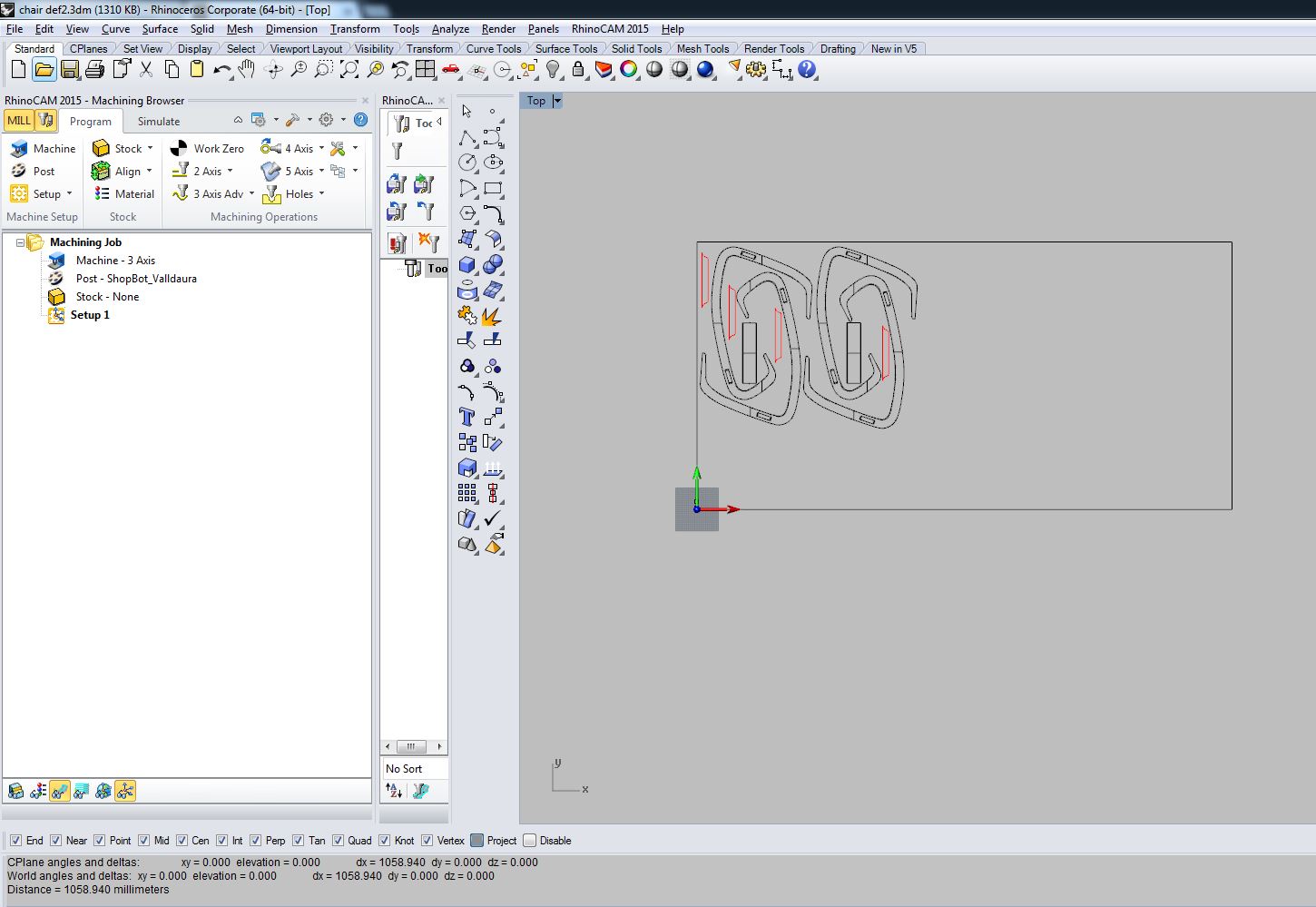Toggle the Project osnap checkbox
Image resolution: width=1316 pixels, height=907 pixels.
(476, 841)
